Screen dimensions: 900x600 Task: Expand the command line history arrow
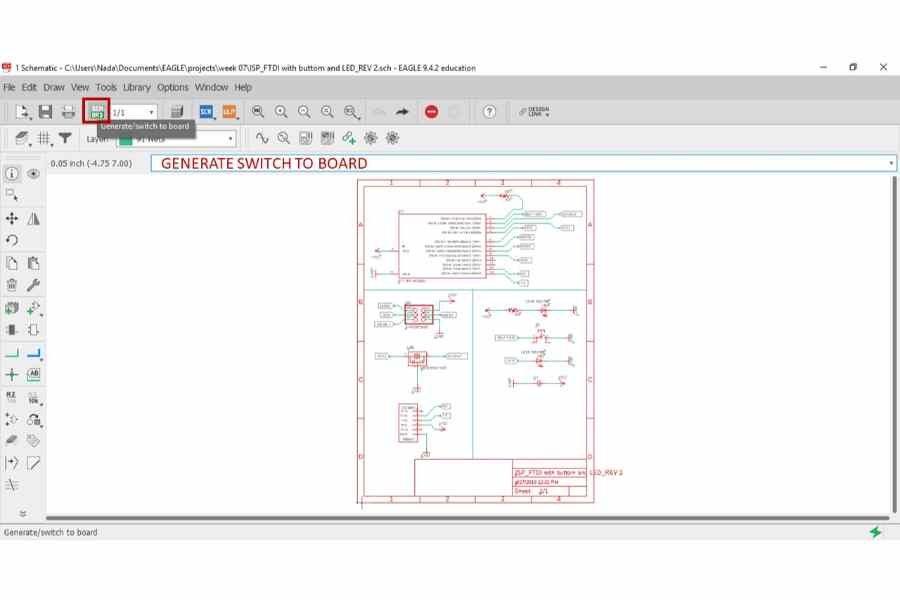pos(891,163)
